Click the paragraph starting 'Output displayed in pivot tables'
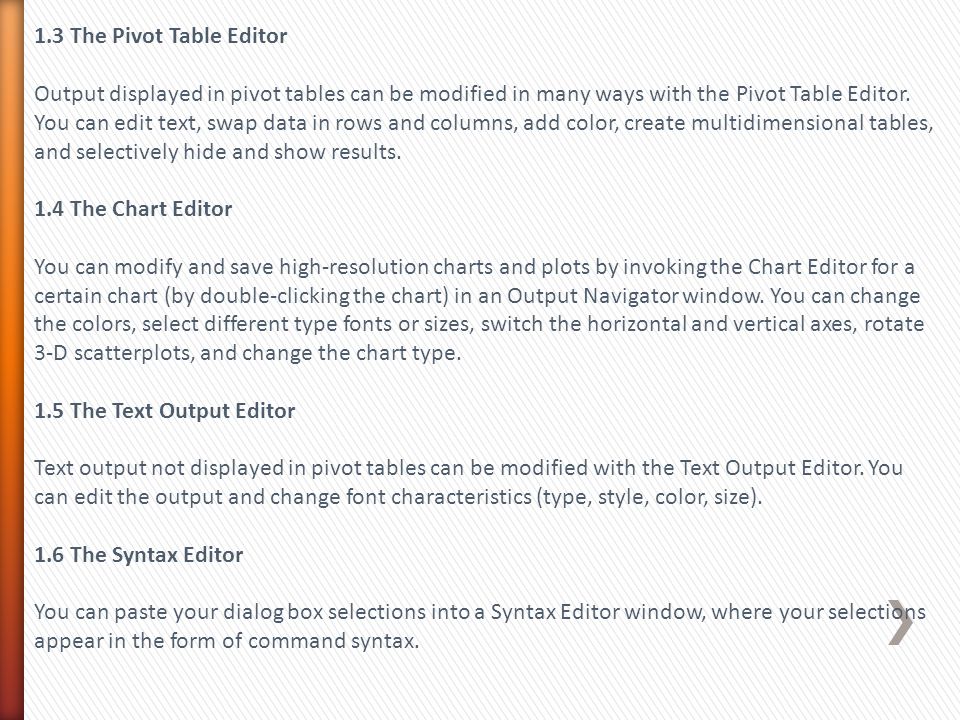The height and width of the screenshot is (720, 960). pyautogui.click(x=484, y=122)
